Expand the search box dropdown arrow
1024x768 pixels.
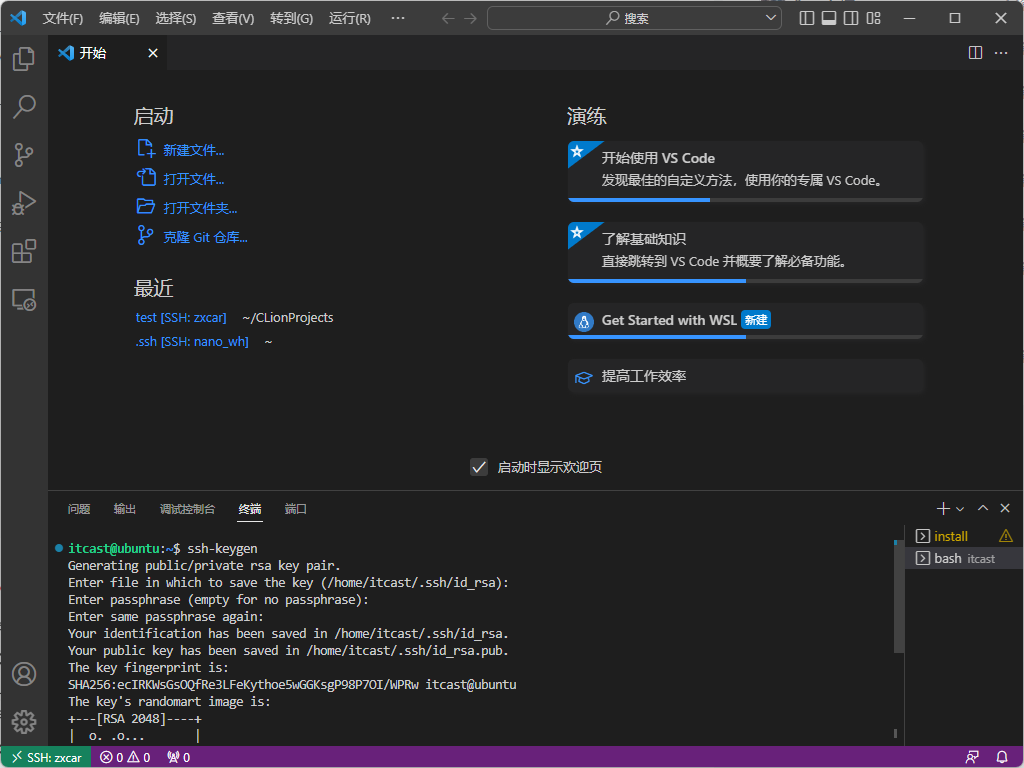[771, 18]
